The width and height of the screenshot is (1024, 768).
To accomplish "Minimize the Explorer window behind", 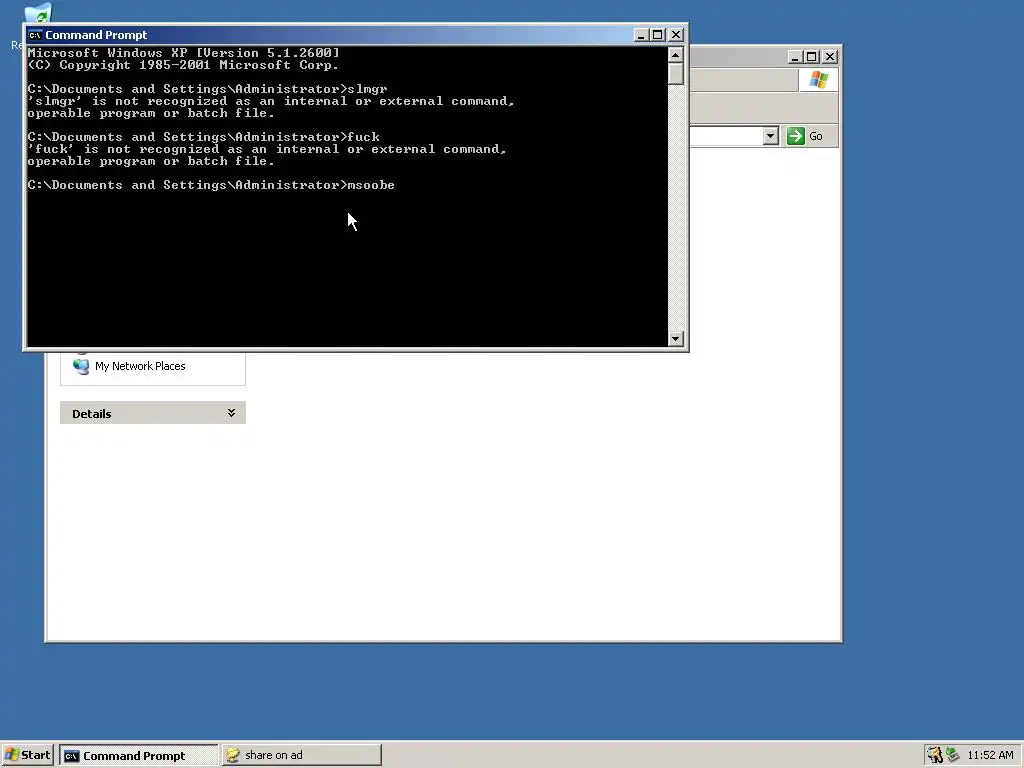I will (795, 57).
